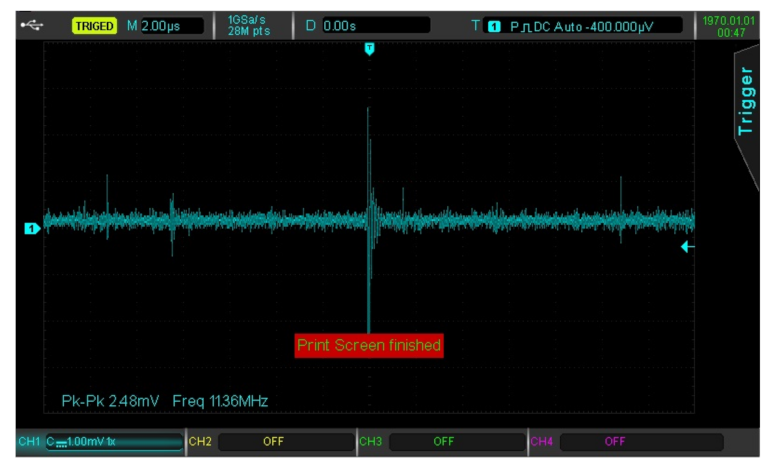Click the CH1 ground level marker
Viewport: 776px width, 469px height.
pos(31,229)
